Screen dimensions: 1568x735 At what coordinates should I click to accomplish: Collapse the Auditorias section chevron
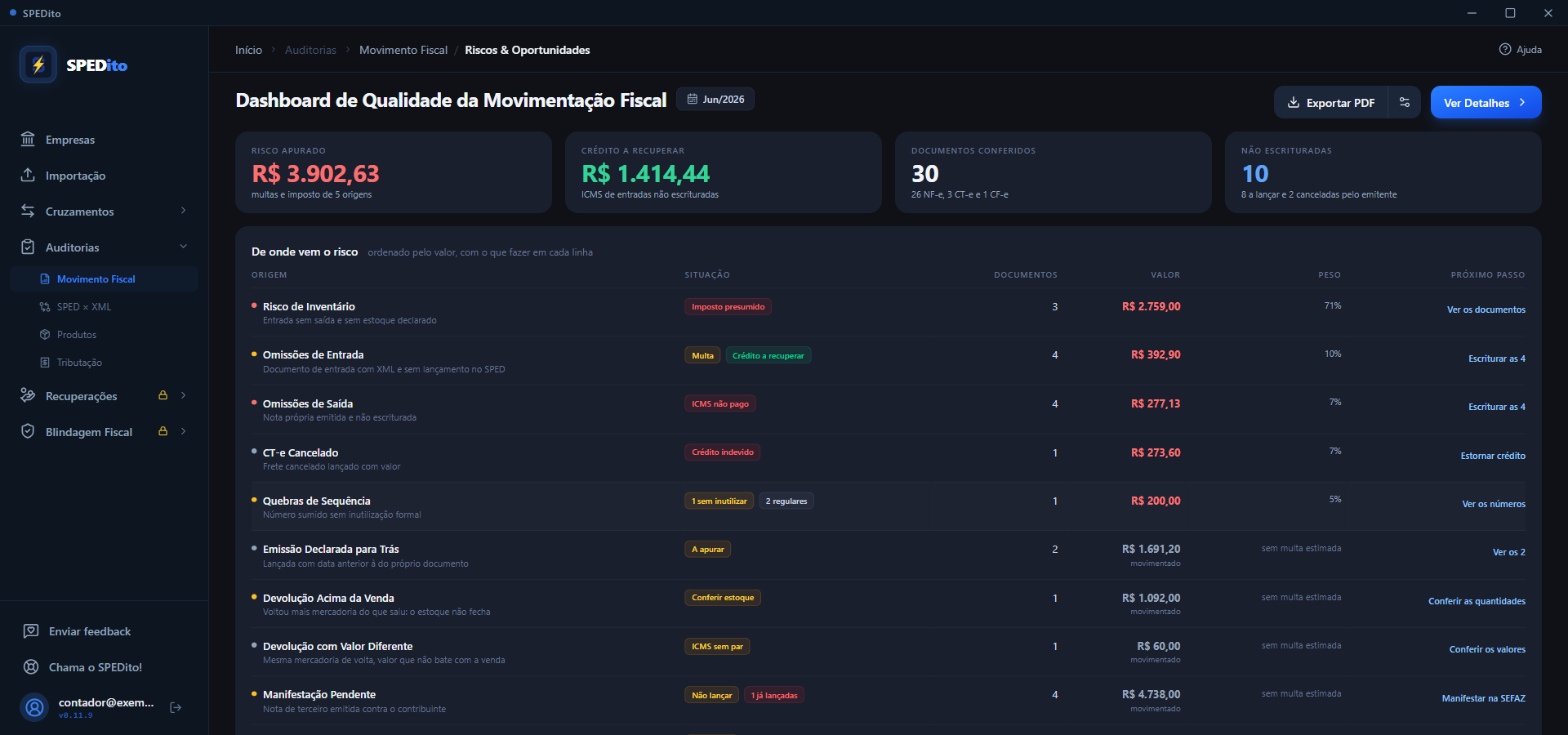pos(183,247)
